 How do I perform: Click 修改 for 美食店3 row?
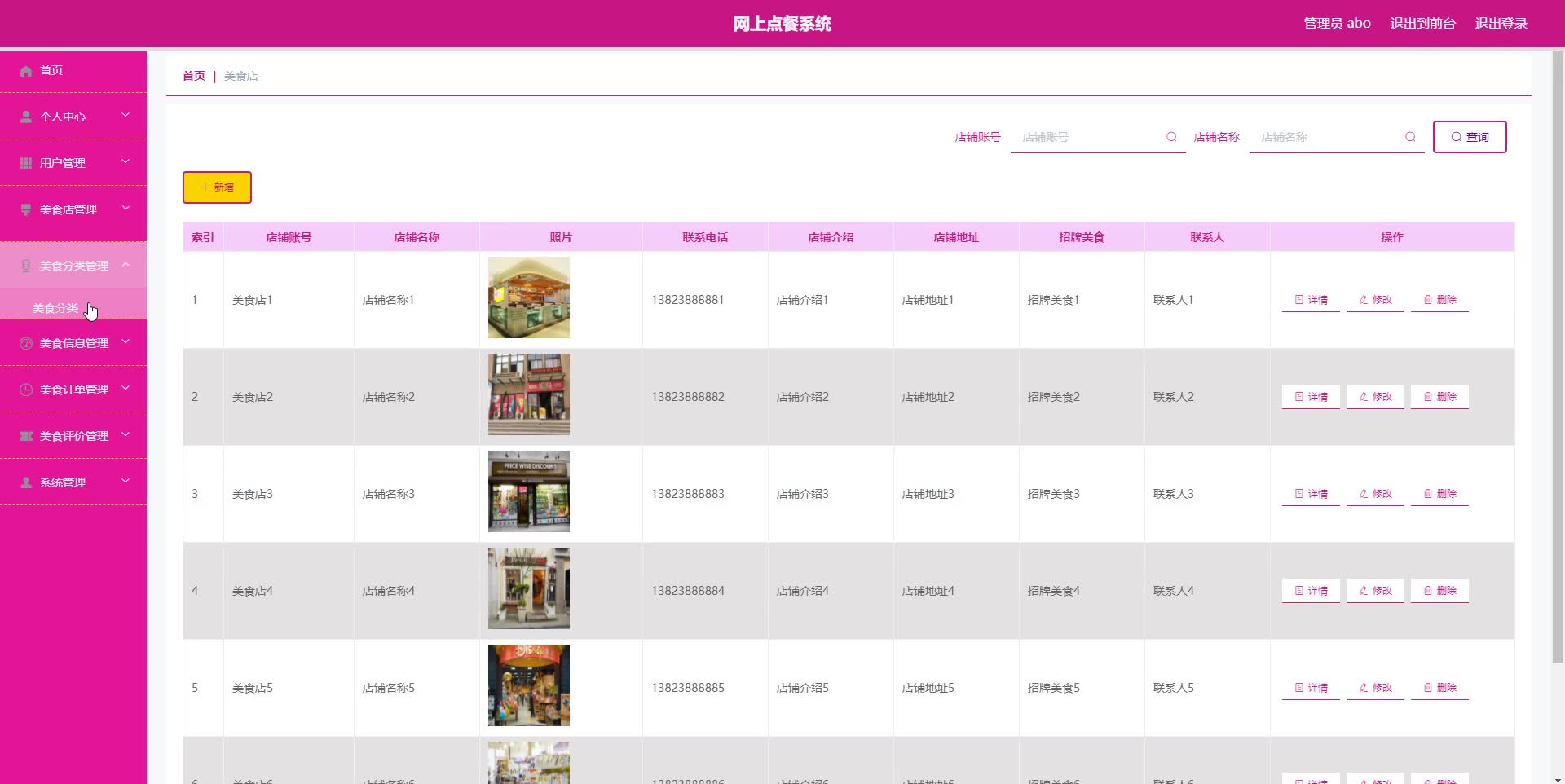[x=1375, y=494]
